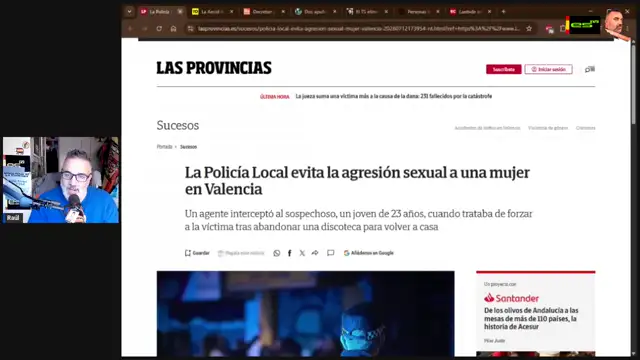Click the article subtitle Un agente interceptó
Image resolution: width=640 pixels, height=360 pixels.
pos(358,220)
